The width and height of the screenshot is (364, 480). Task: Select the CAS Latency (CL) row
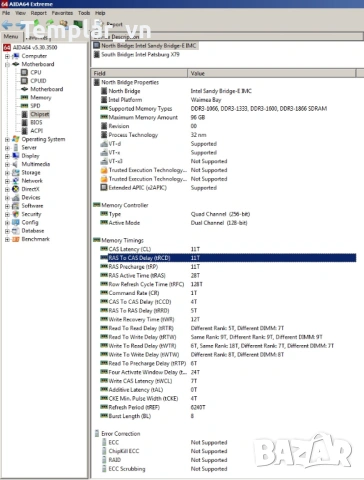[x=228, y=249]
